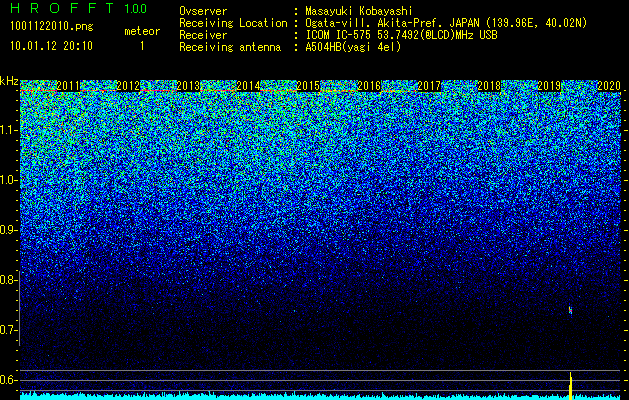The image size is (629, 400).
Task: Click the Receiver label
Action: (203, 35)
